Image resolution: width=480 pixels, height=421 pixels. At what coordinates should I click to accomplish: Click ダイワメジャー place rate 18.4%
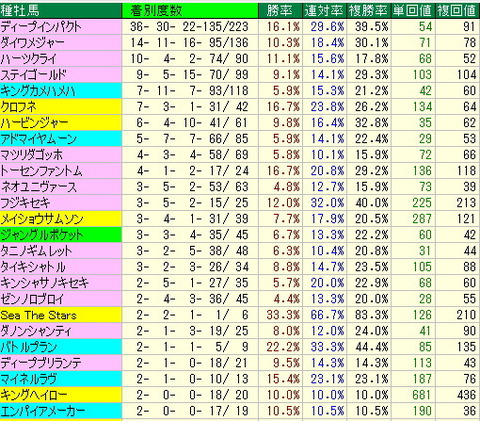(327, 43)
